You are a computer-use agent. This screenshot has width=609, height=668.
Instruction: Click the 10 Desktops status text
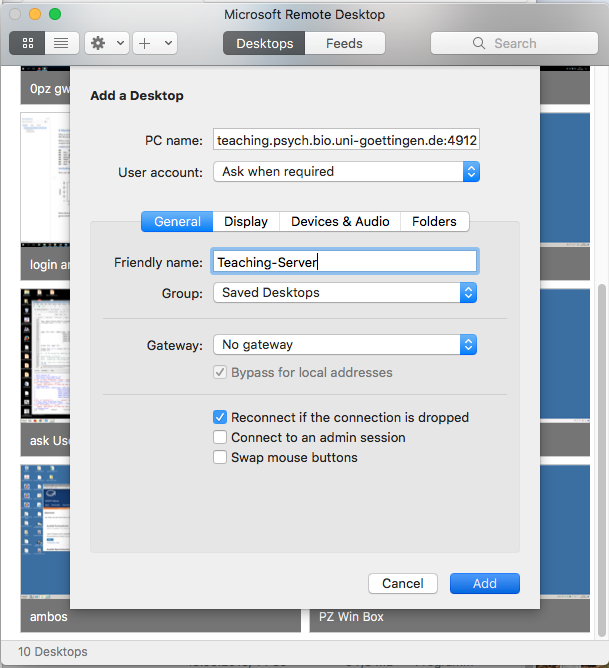tap(52, 651)
